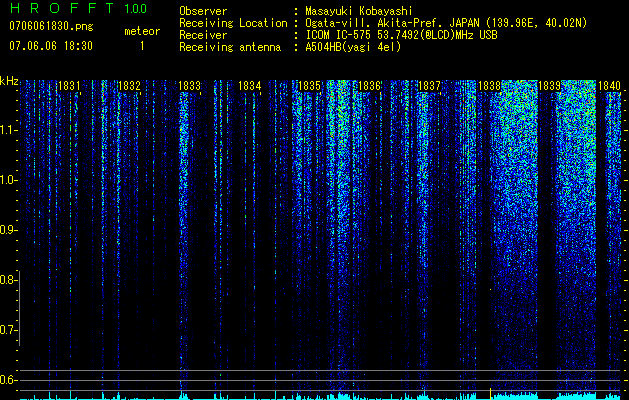Click the Receiver label
The height and width of the screenshot is (400, 629).
[203, 35]
